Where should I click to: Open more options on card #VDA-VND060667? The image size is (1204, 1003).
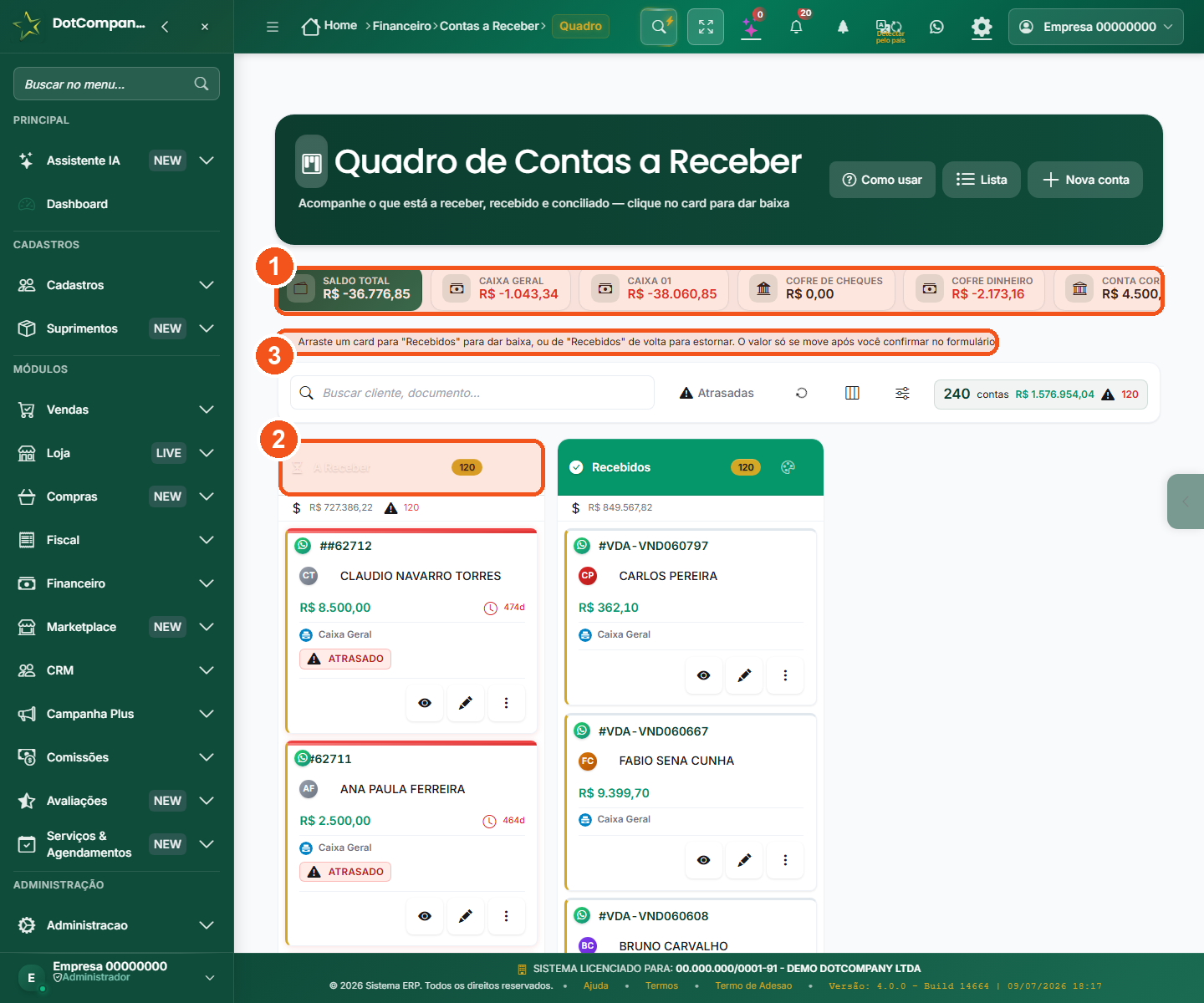click(785, 860)
